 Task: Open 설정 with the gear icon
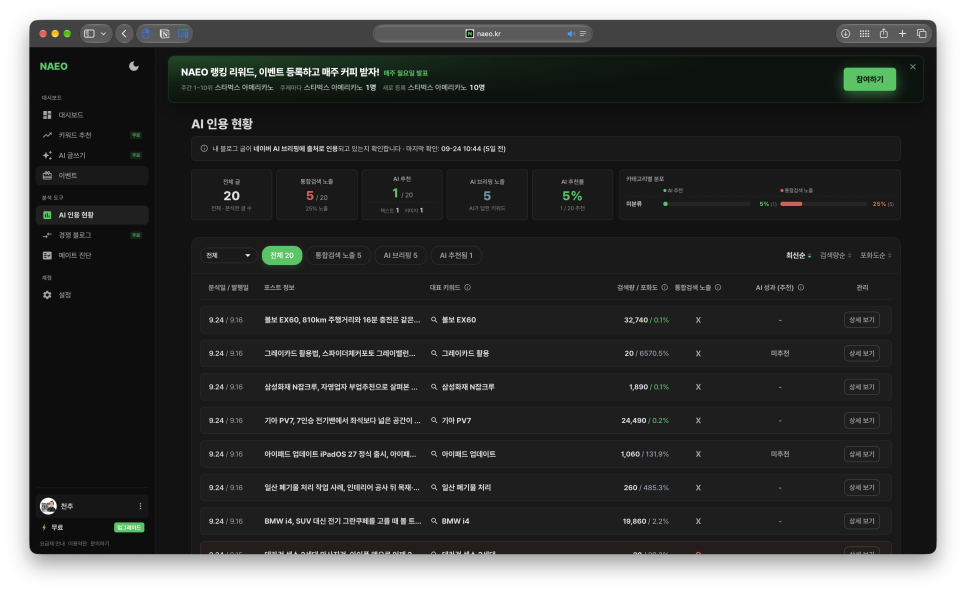pyautogui.click(x=47, y=295)
